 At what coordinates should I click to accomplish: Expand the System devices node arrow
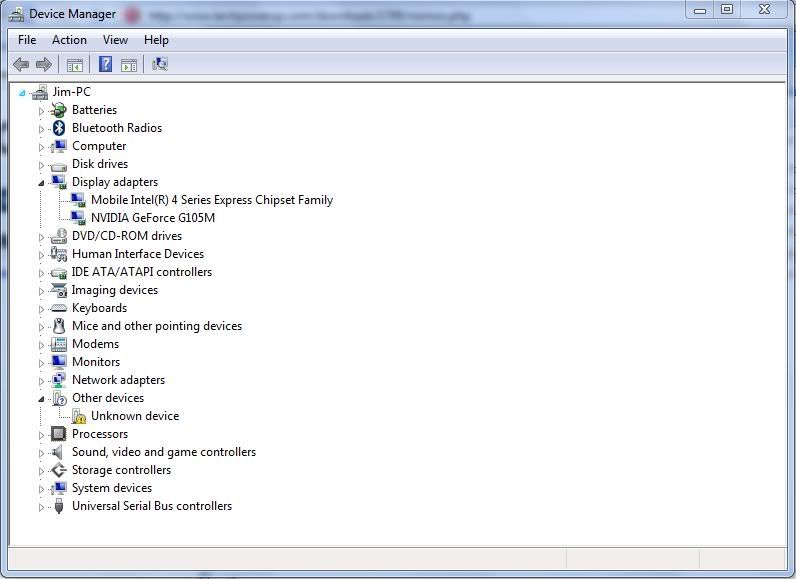(x=41, y=489)
